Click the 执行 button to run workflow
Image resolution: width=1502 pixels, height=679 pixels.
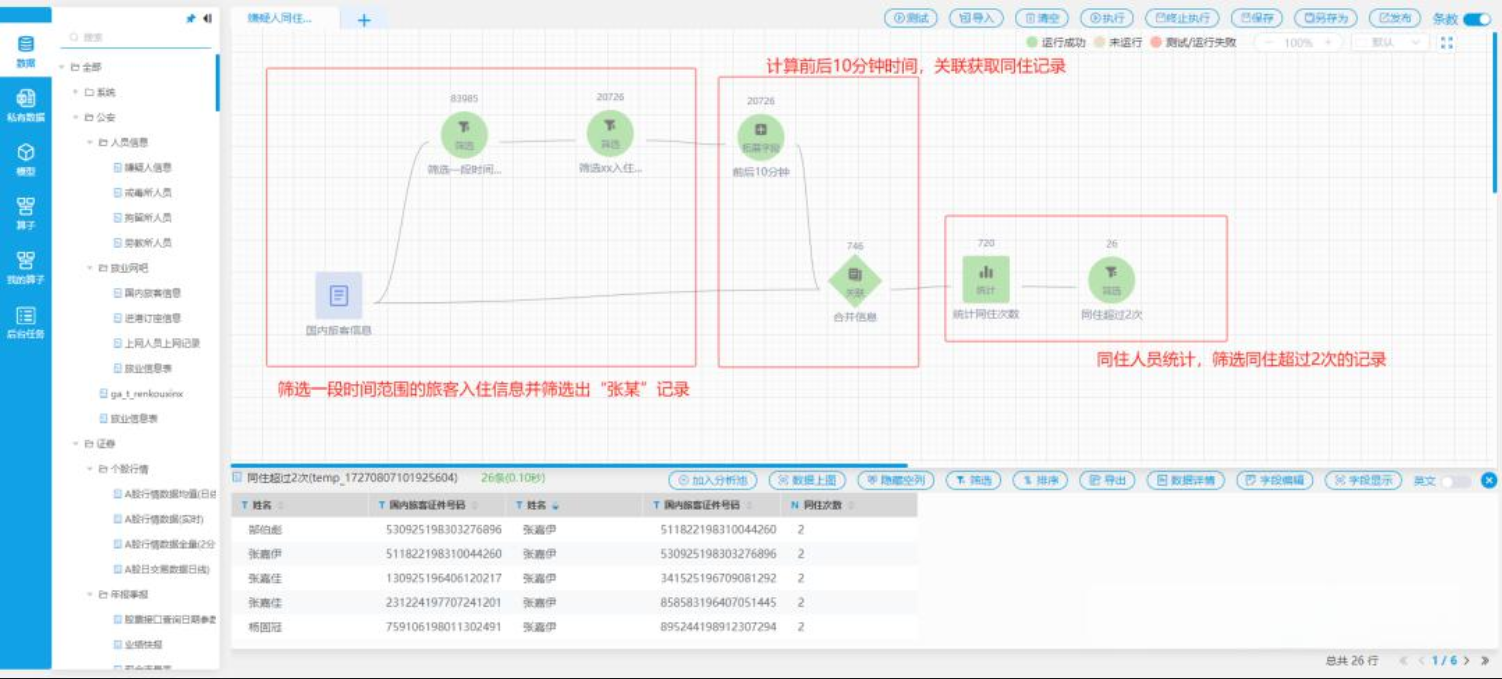point(1108,18)
